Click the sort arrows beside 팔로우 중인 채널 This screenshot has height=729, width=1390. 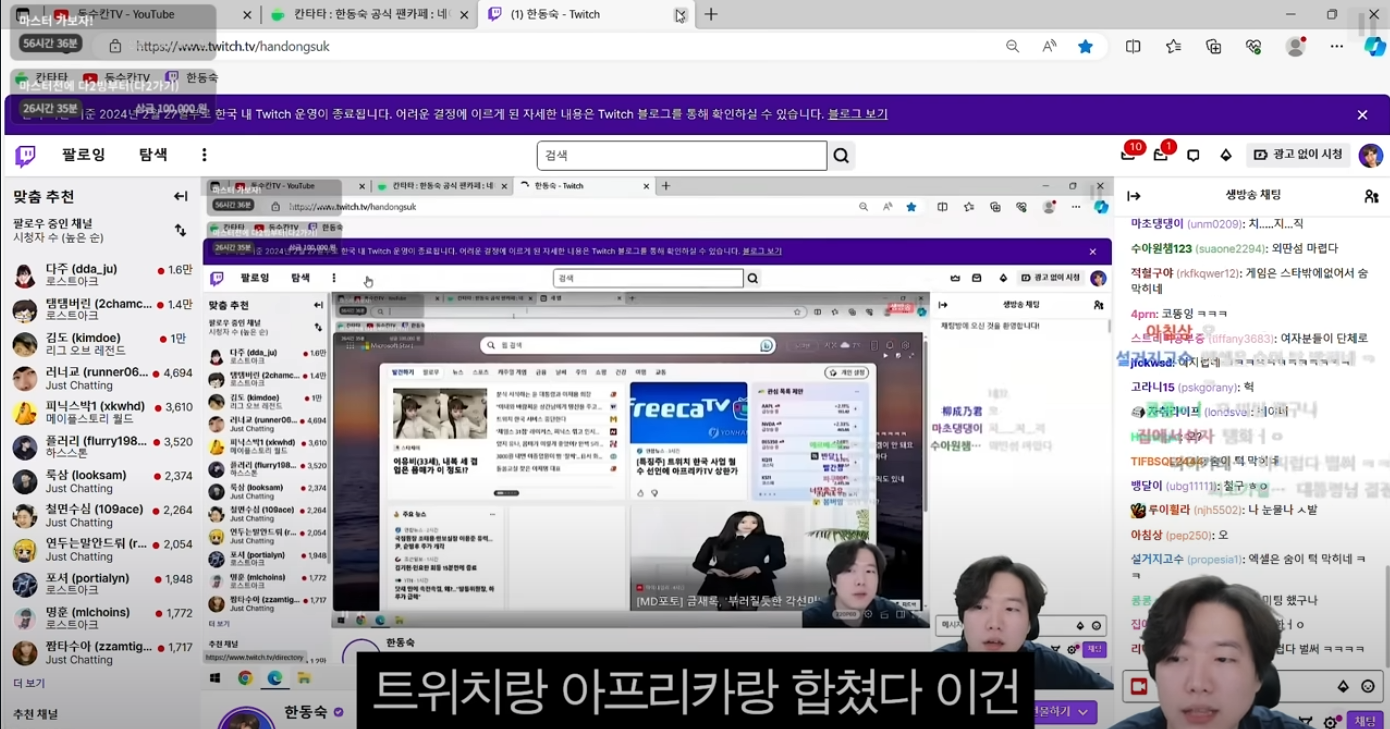click(x=180, y=230)
